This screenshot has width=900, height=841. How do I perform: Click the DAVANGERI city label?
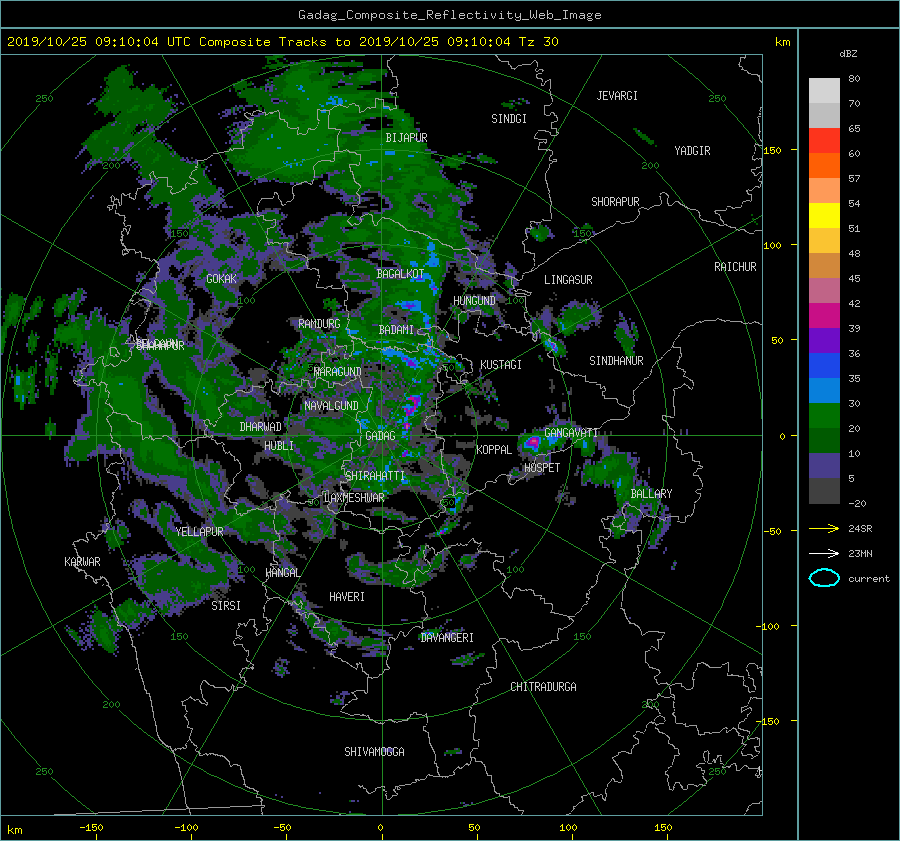coord(447,638)
